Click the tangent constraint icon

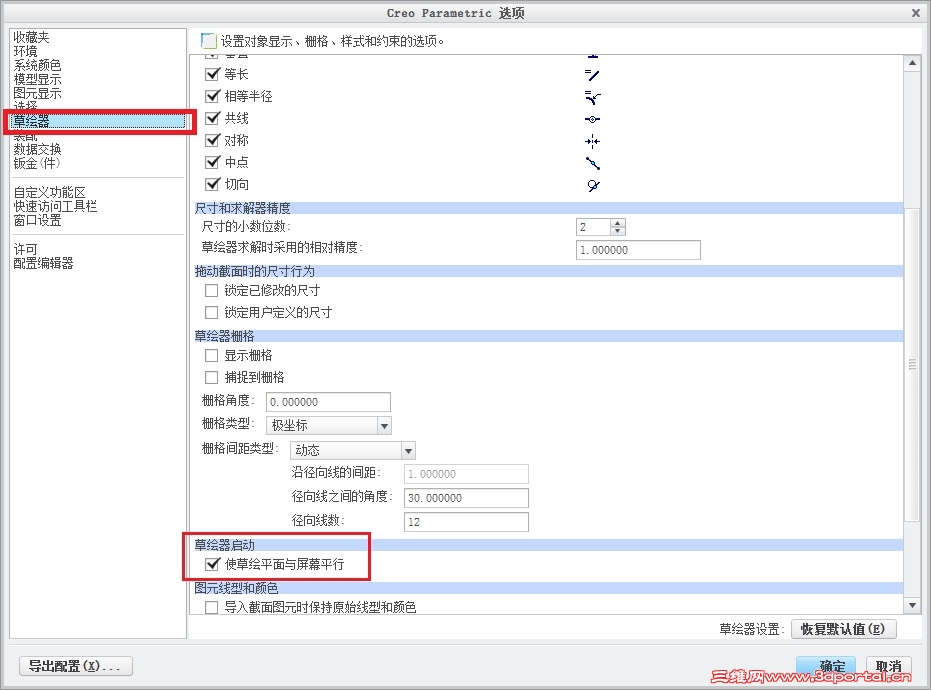pos(593,185)
